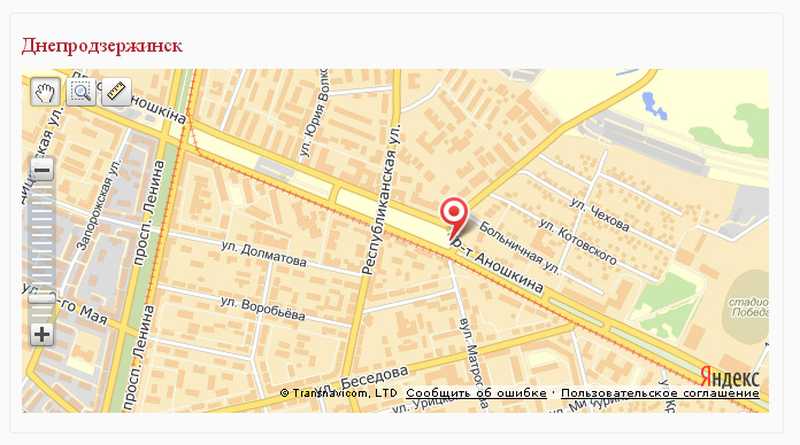Select the hand pan tool
The image size is (800, 445).
pyautogui.click(x=45, y=92)
